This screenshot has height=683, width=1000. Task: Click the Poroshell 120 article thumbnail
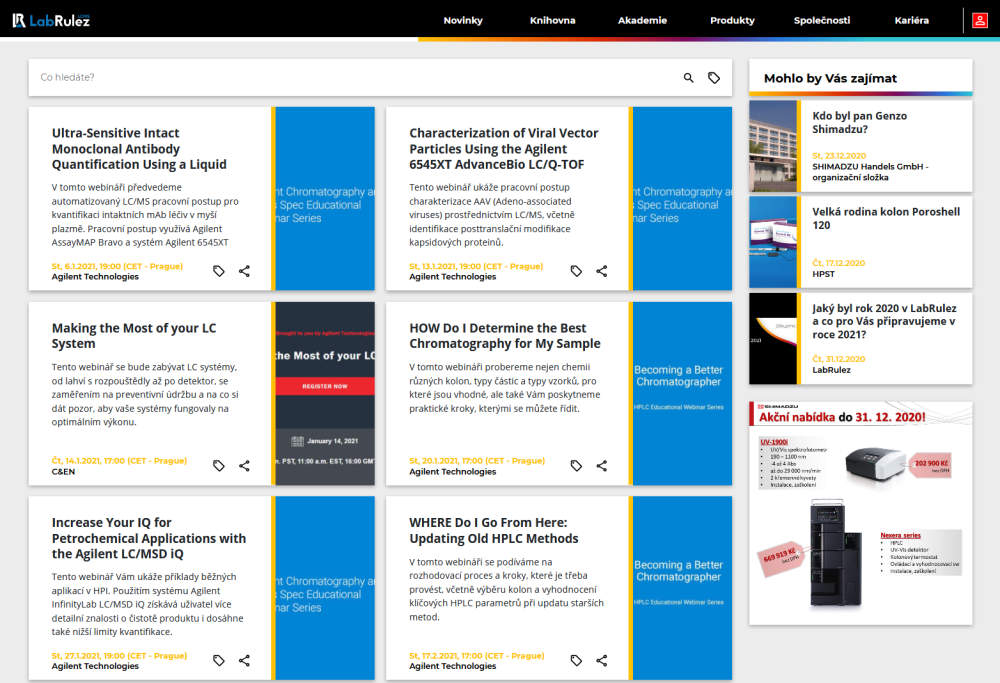tap(773, 242)
